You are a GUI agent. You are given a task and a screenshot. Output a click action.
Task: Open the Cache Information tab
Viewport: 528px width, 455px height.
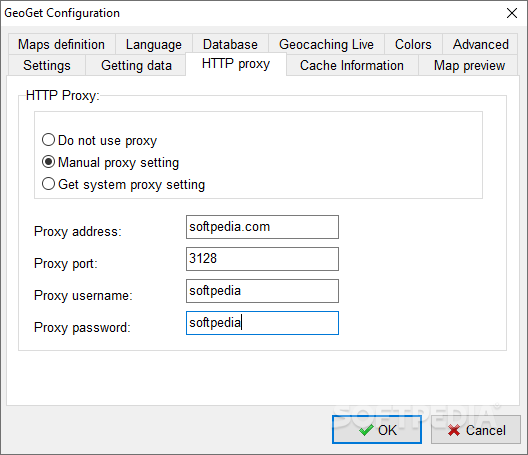click(352, 65)
